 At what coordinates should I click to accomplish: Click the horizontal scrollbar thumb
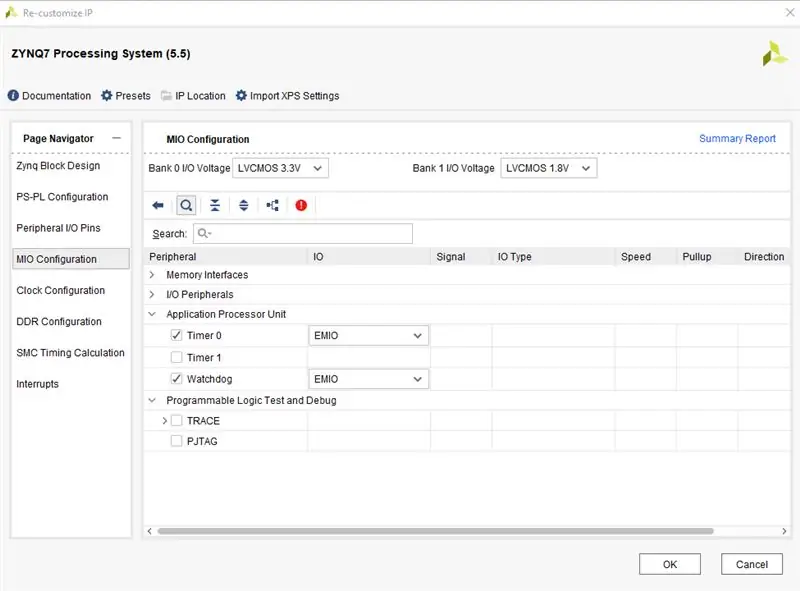(x=435, y=531)
